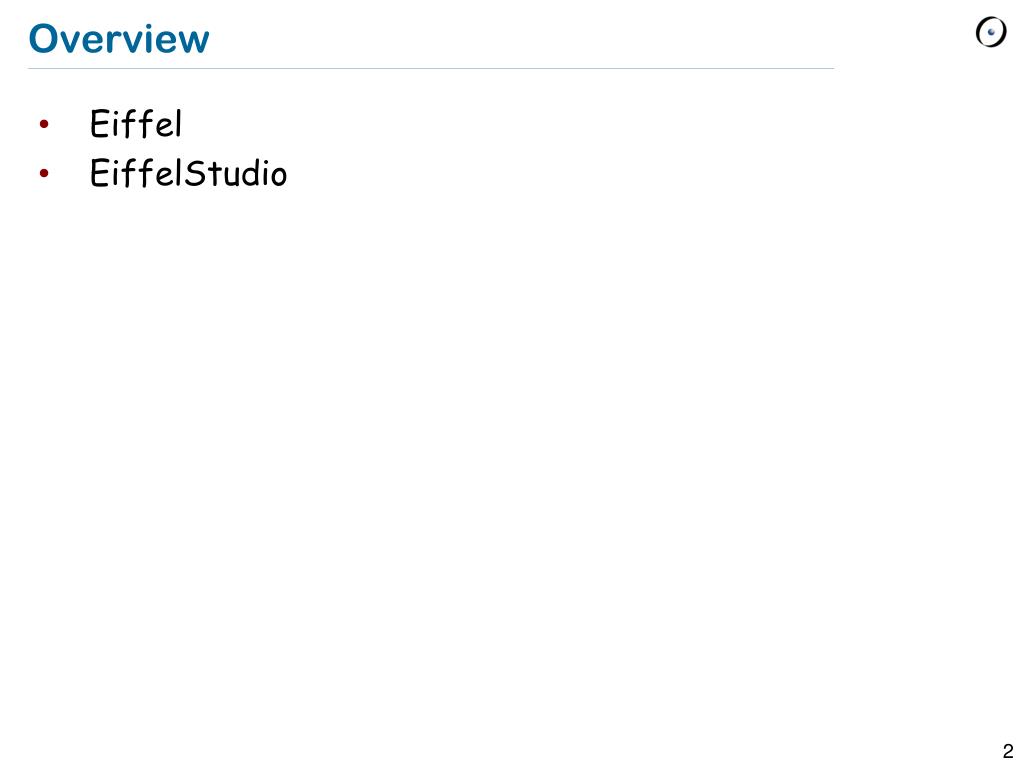The height and width of the screenshot is (768, 1024).
Task: Click the "EiffelStudio" bullet text
Action: 188,173
